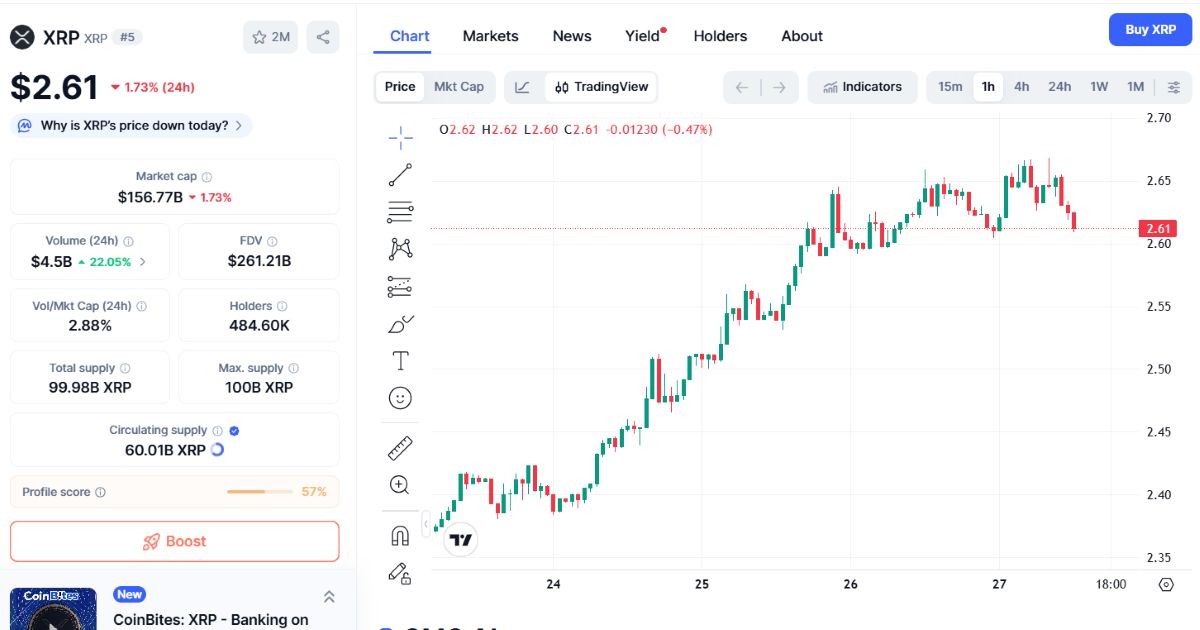Switch chart to Price mode

click(x=400, y=87)
